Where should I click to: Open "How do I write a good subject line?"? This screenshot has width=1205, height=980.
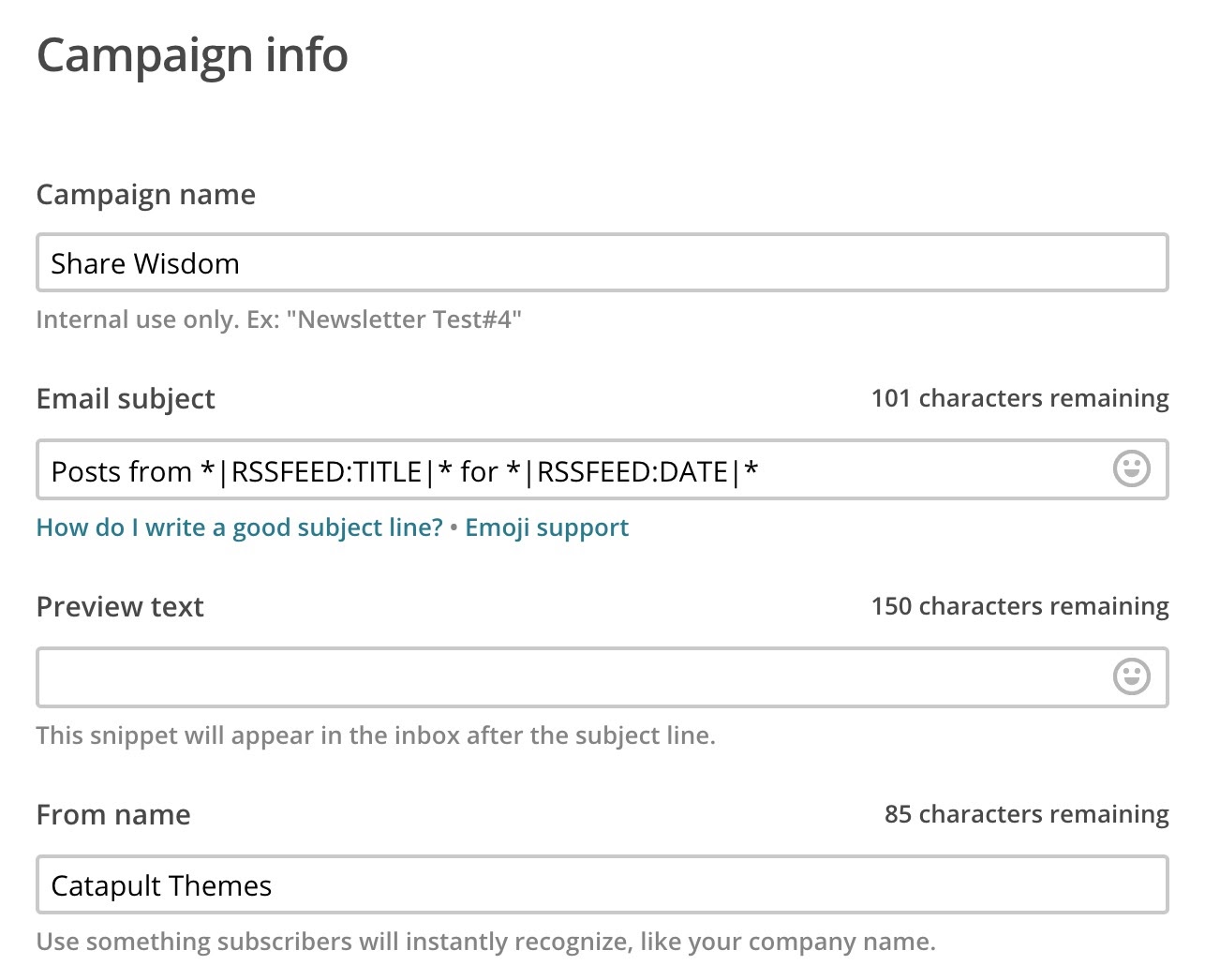(x=239, y=527)
